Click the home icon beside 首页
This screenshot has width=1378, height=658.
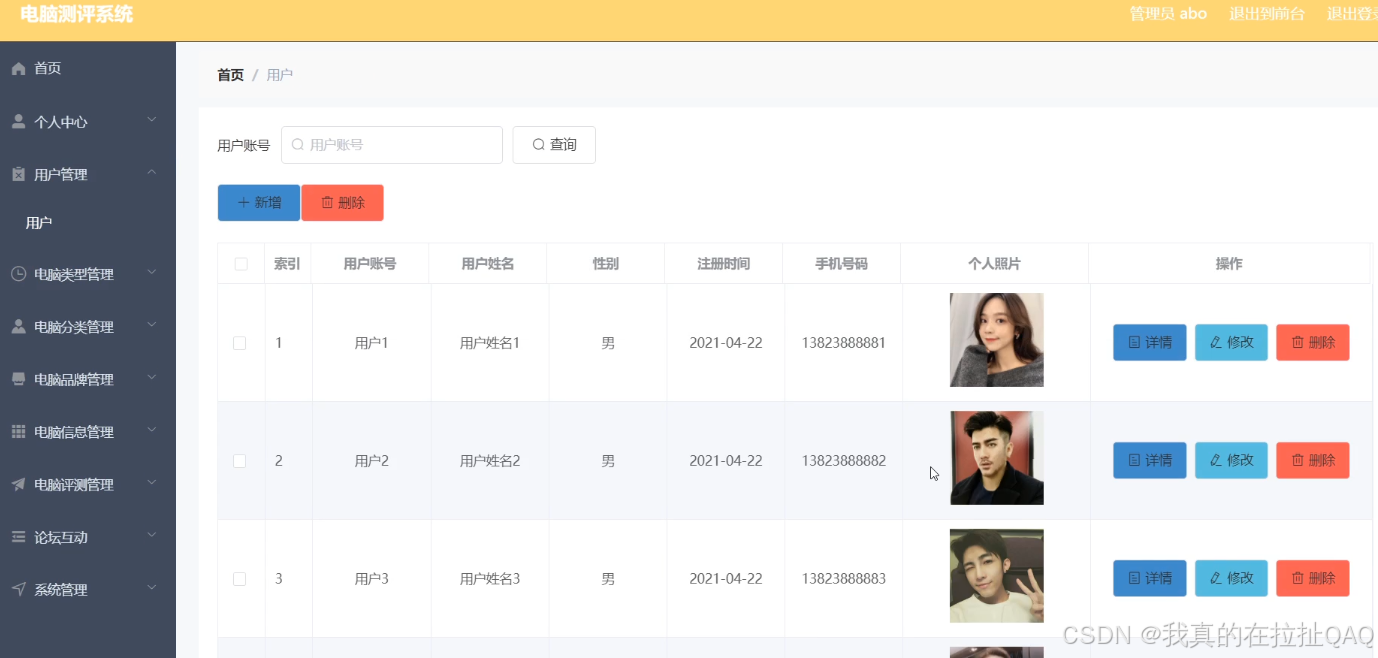[x=18, y=69]
